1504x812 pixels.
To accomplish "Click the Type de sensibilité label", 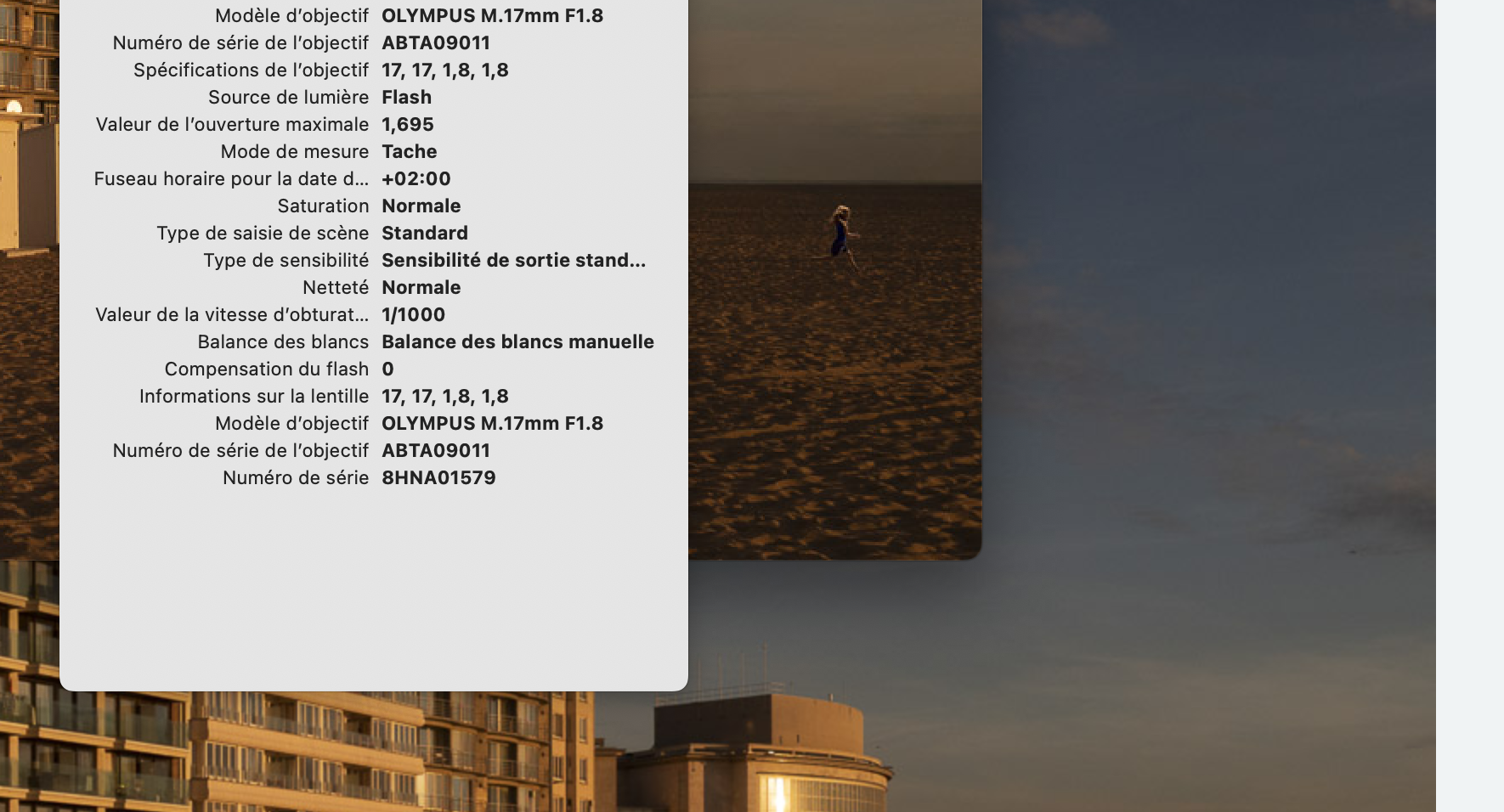I will pos(286,260).
